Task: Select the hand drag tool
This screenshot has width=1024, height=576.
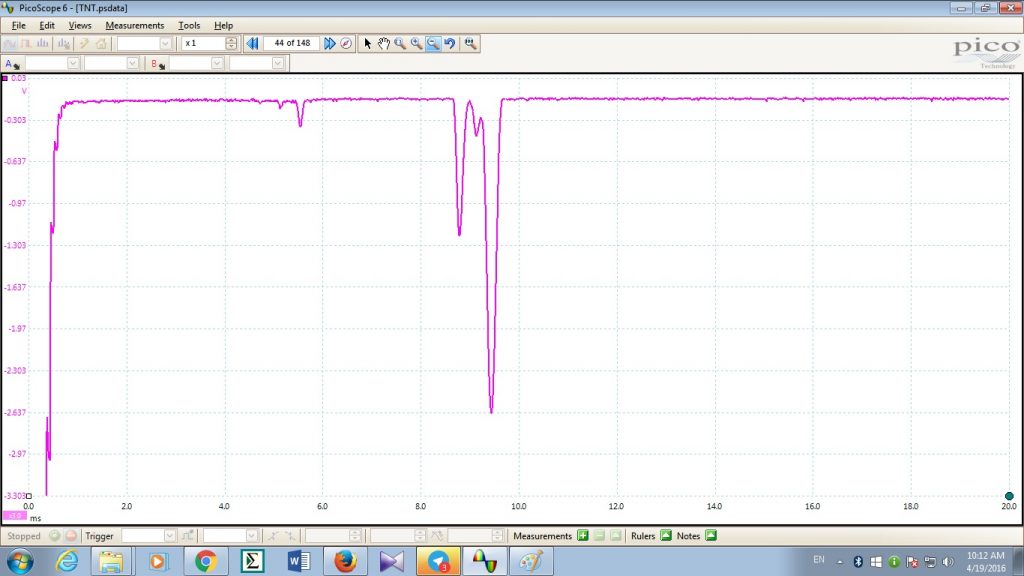Action: 383,43
